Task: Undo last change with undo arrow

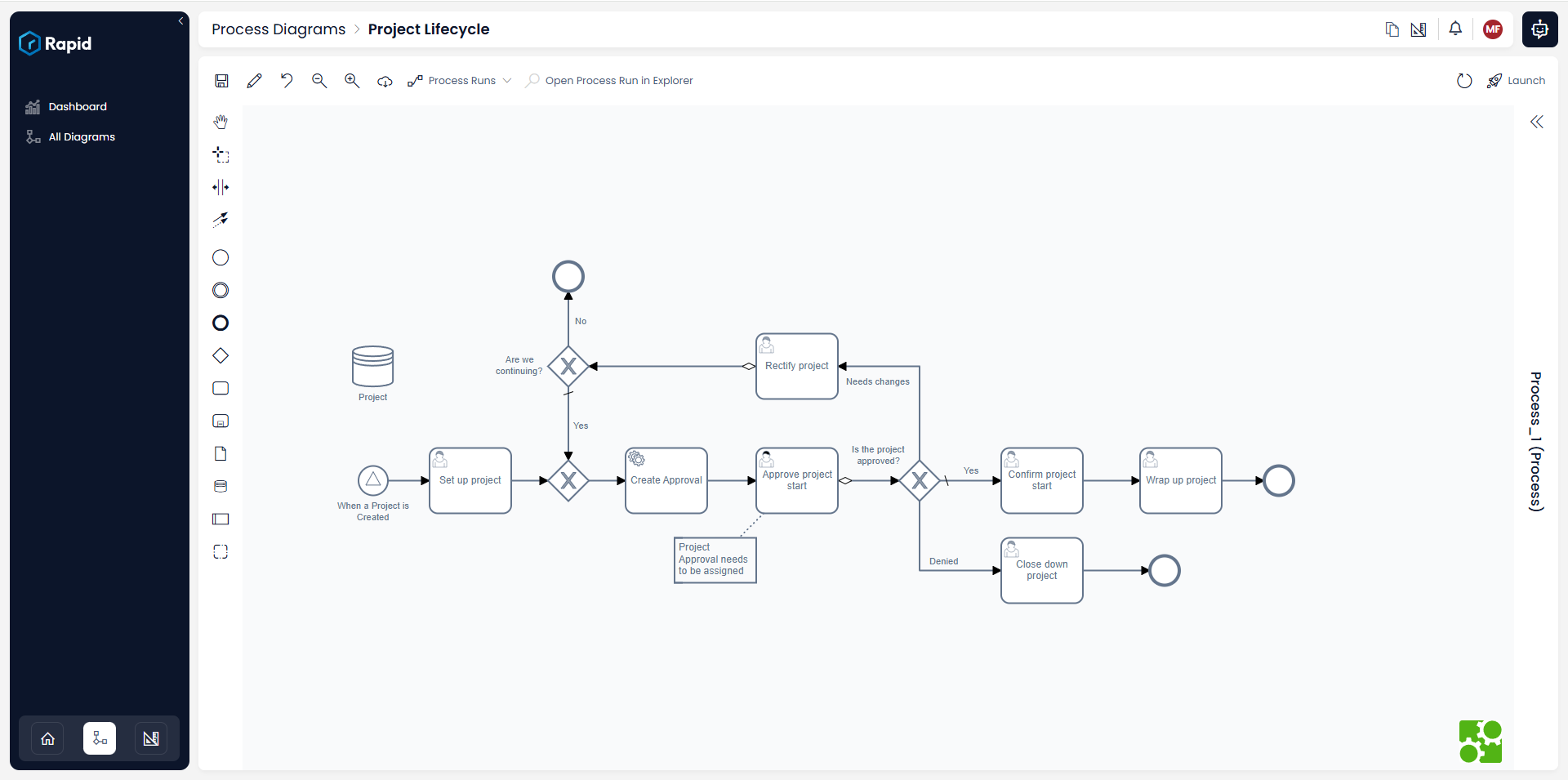Action: coord(287,81)
